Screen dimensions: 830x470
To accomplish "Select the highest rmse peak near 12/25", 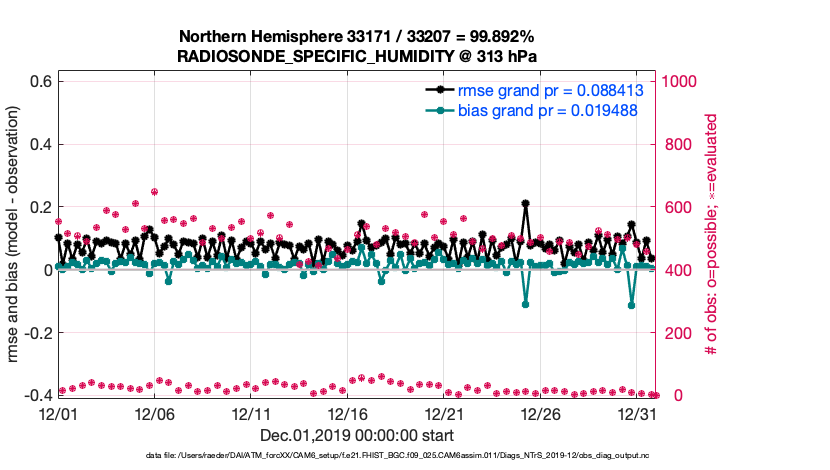I will click(525, 203).
